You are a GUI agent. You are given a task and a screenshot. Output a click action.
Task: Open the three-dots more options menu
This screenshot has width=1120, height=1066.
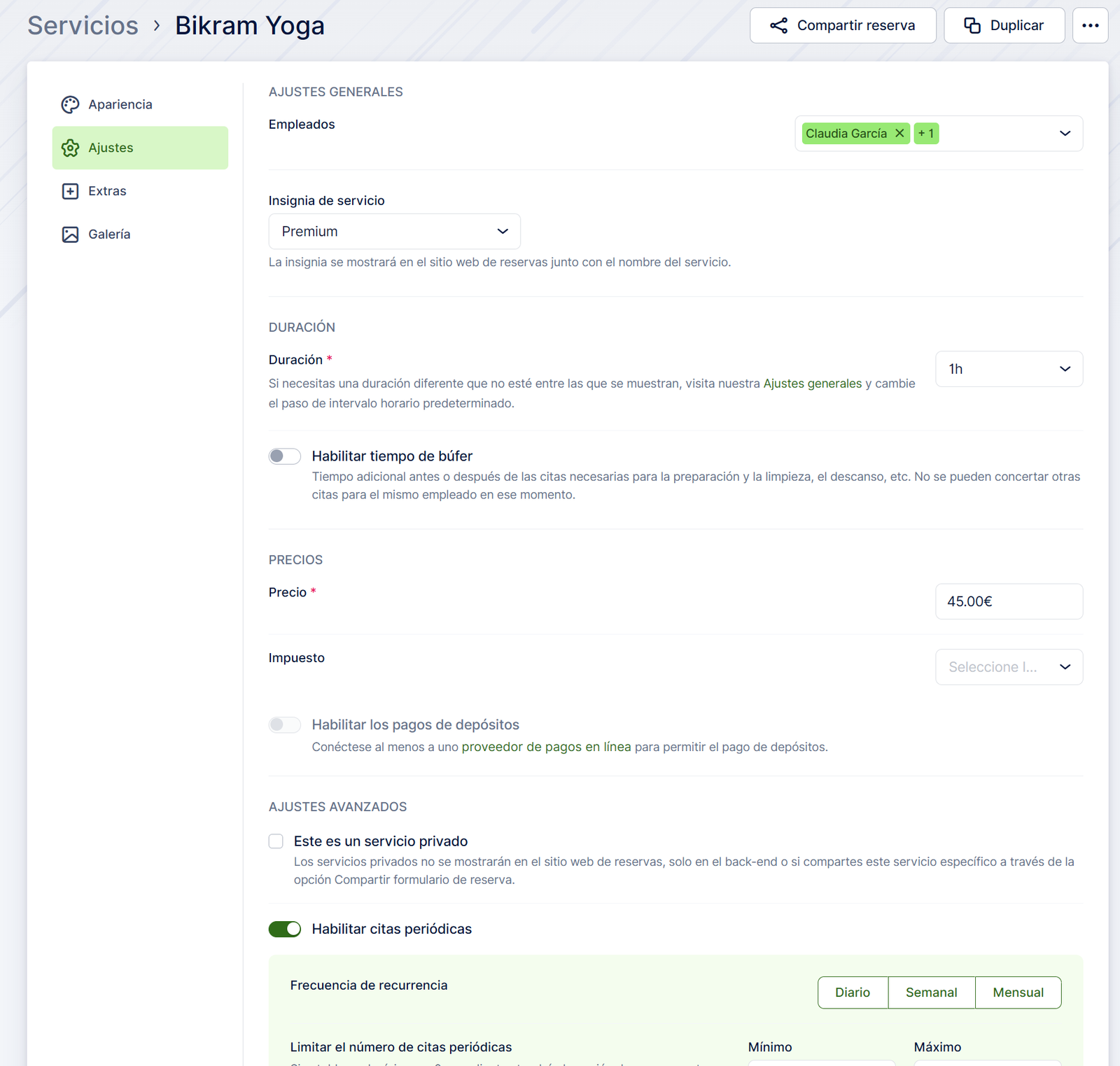1090,26
